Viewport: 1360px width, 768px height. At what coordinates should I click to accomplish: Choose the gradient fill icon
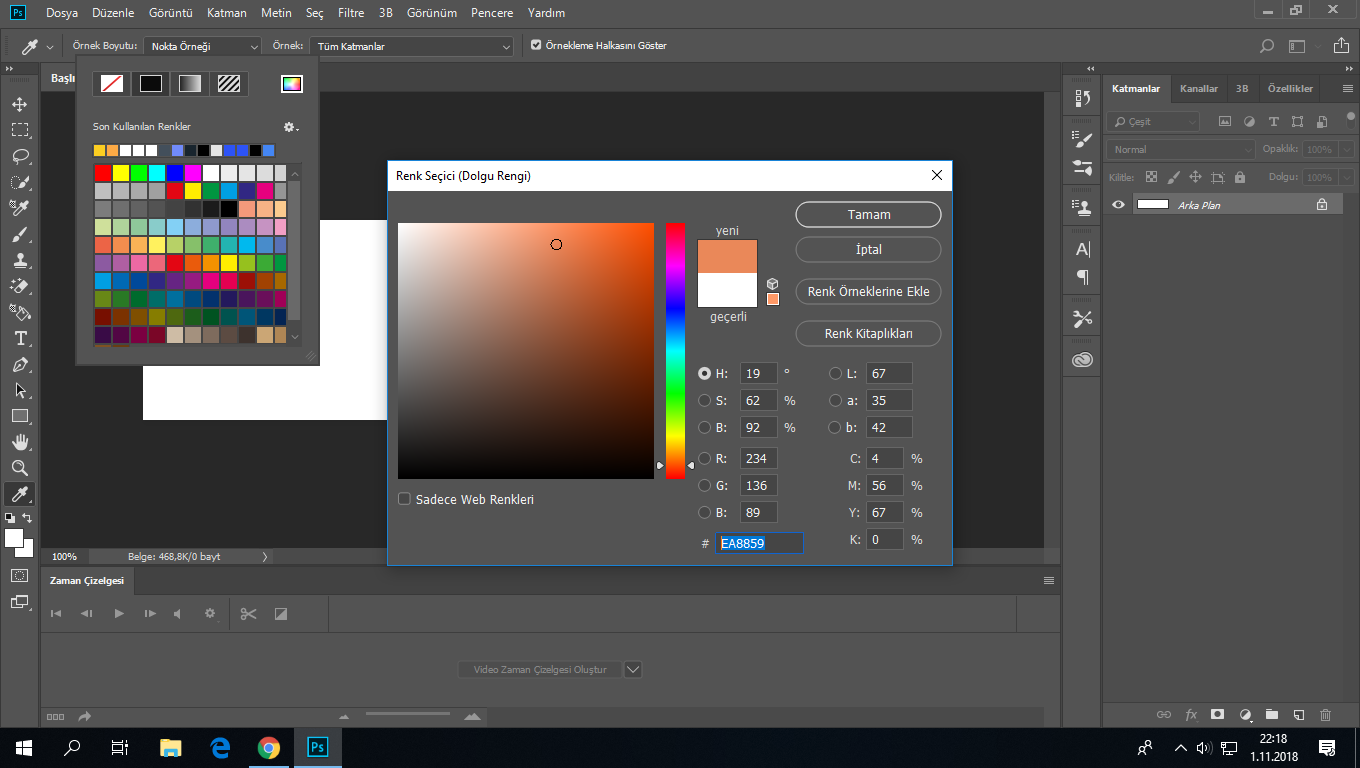pos(190,84)
